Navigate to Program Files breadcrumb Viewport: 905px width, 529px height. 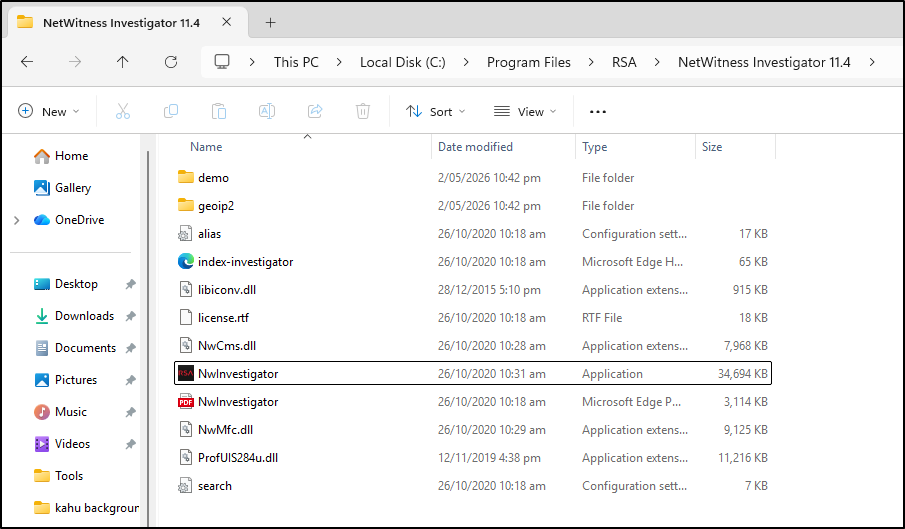point(529,62)
